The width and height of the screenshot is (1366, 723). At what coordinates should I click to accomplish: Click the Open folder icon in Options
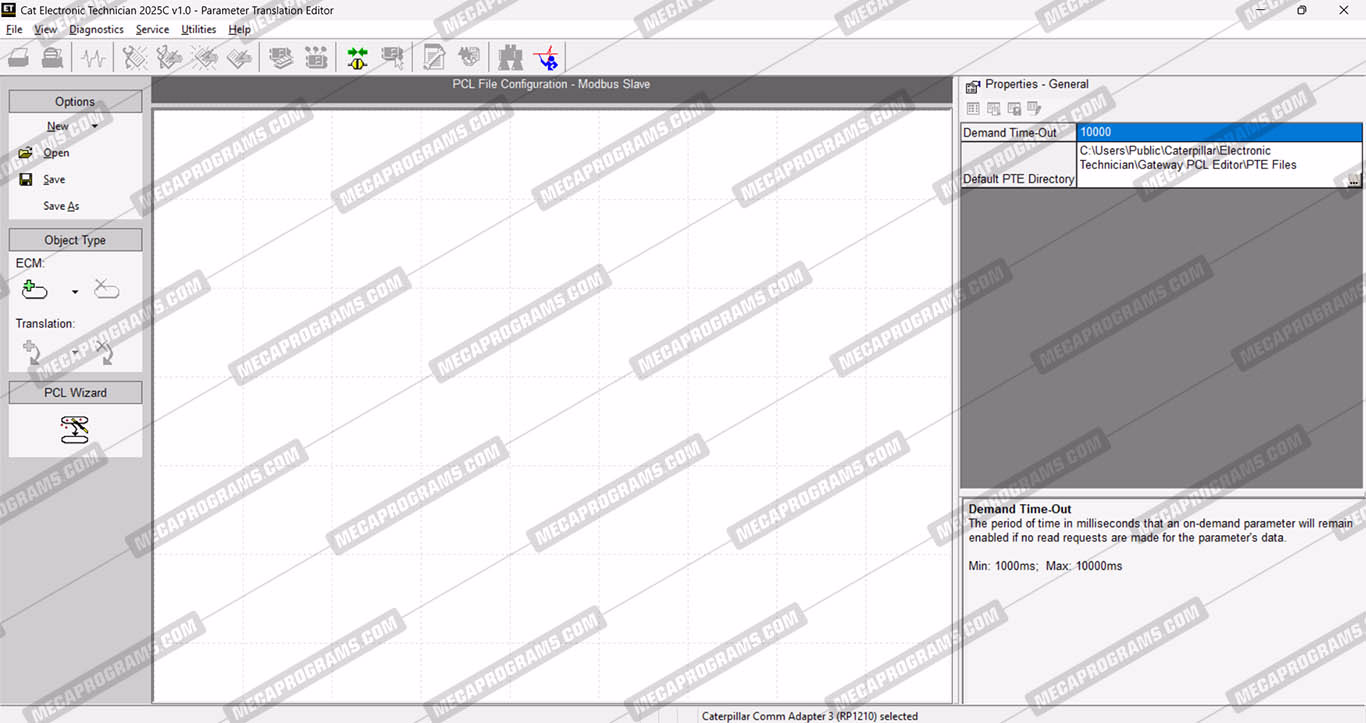tap(26, 153)
